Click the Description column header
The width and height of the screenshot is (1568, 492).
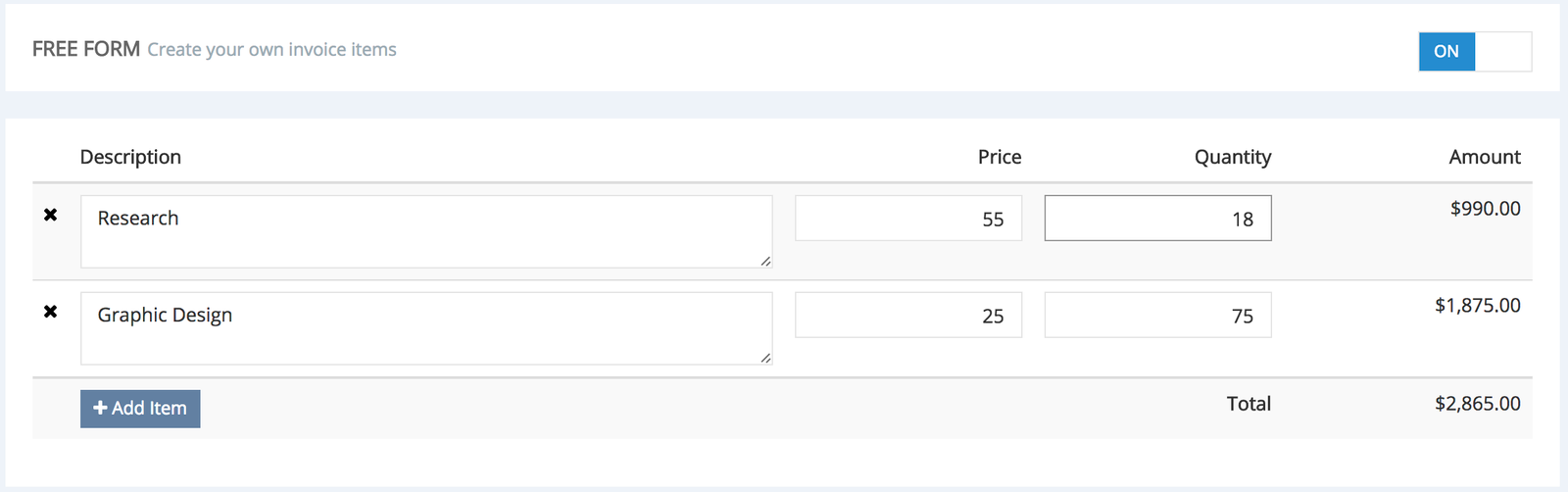(x=130, y=157)
